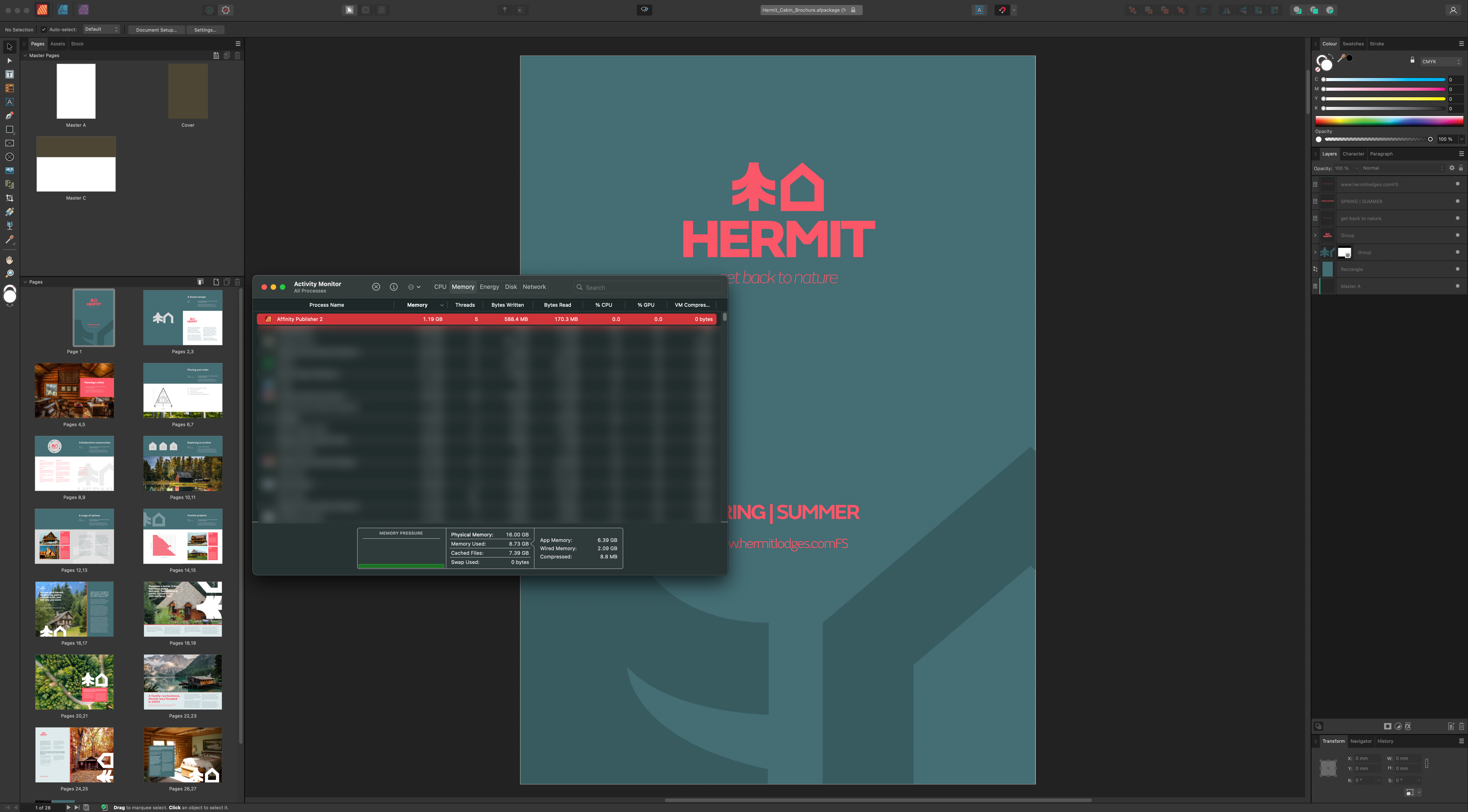
Task: Click Add Master page icon
Action: pyautogui.click(x=216, y=55)
